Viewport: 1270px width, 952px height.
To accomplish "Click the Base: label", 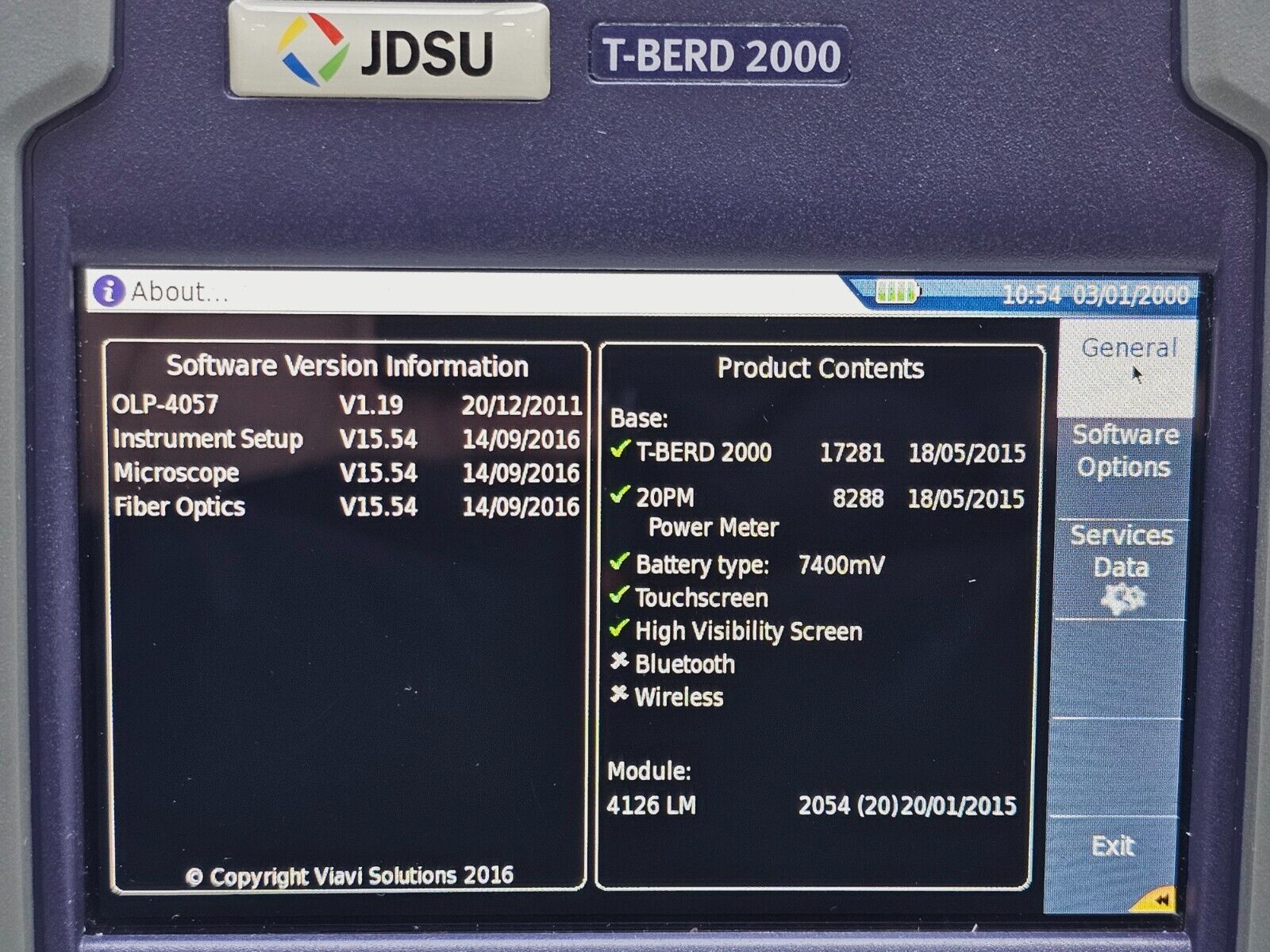I will pos(639,418).
